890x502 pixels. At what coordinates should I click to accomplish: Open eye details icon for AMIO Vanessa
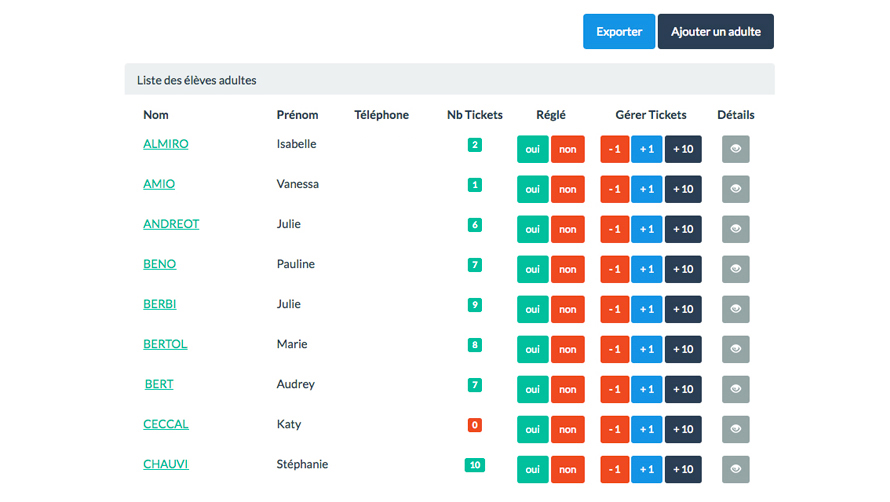[x=735, y=189]
